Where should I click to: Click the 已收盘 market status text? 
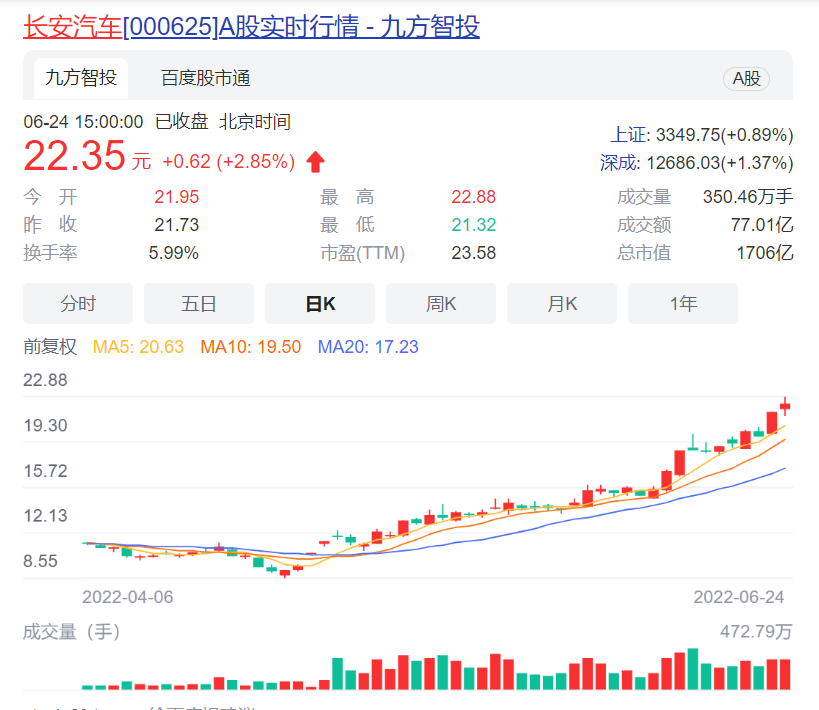(x=181, y=122)
